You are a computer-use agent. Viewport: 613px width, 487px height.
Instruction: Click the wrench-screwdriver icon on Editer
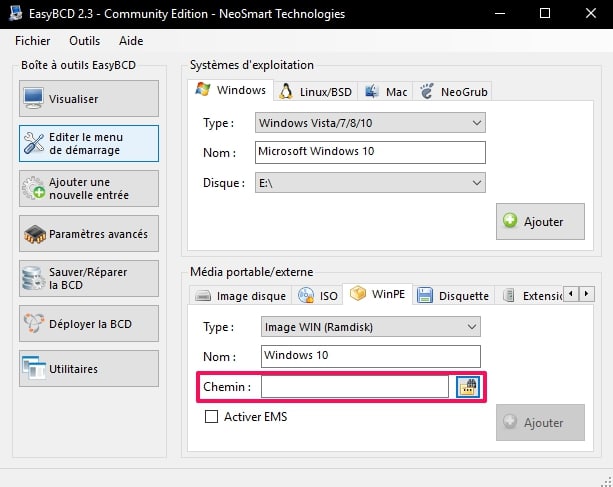34,143
